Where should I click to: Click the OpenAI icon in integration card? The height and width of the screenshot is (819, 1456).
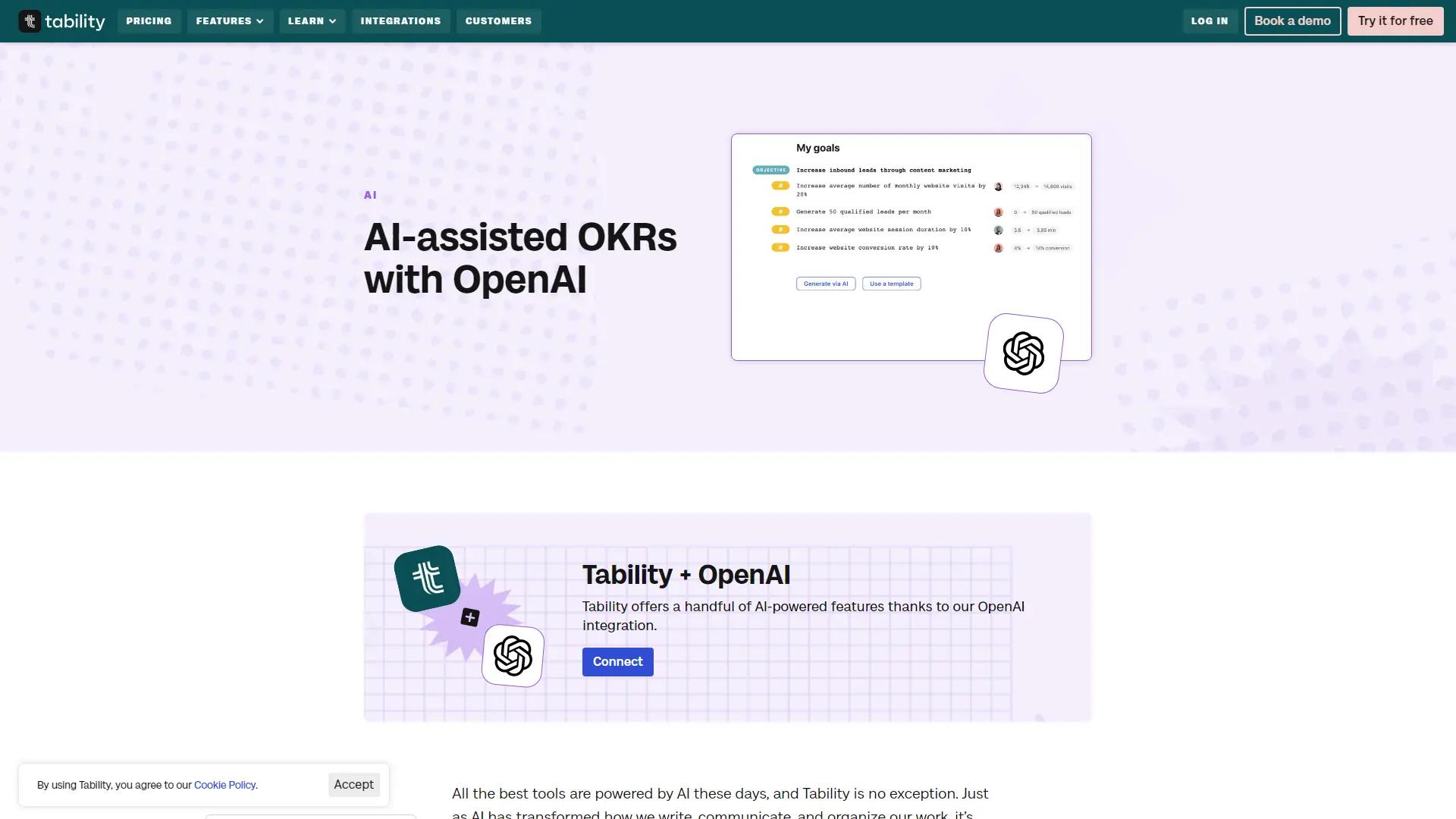(513, 656)
